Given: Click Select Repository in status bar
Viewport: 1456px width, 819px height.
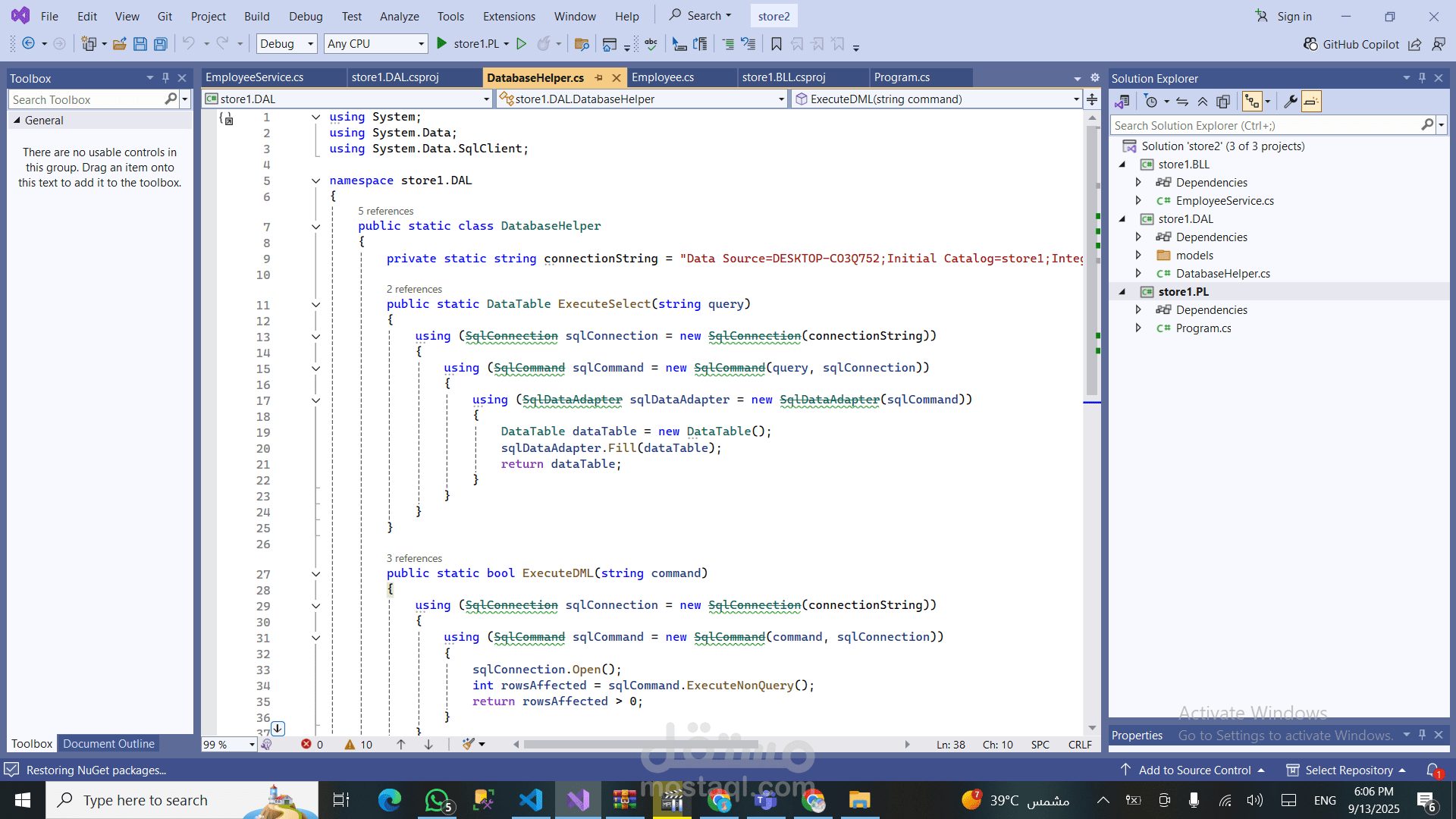Looking at the screenshot, I should click(1347, 770).
